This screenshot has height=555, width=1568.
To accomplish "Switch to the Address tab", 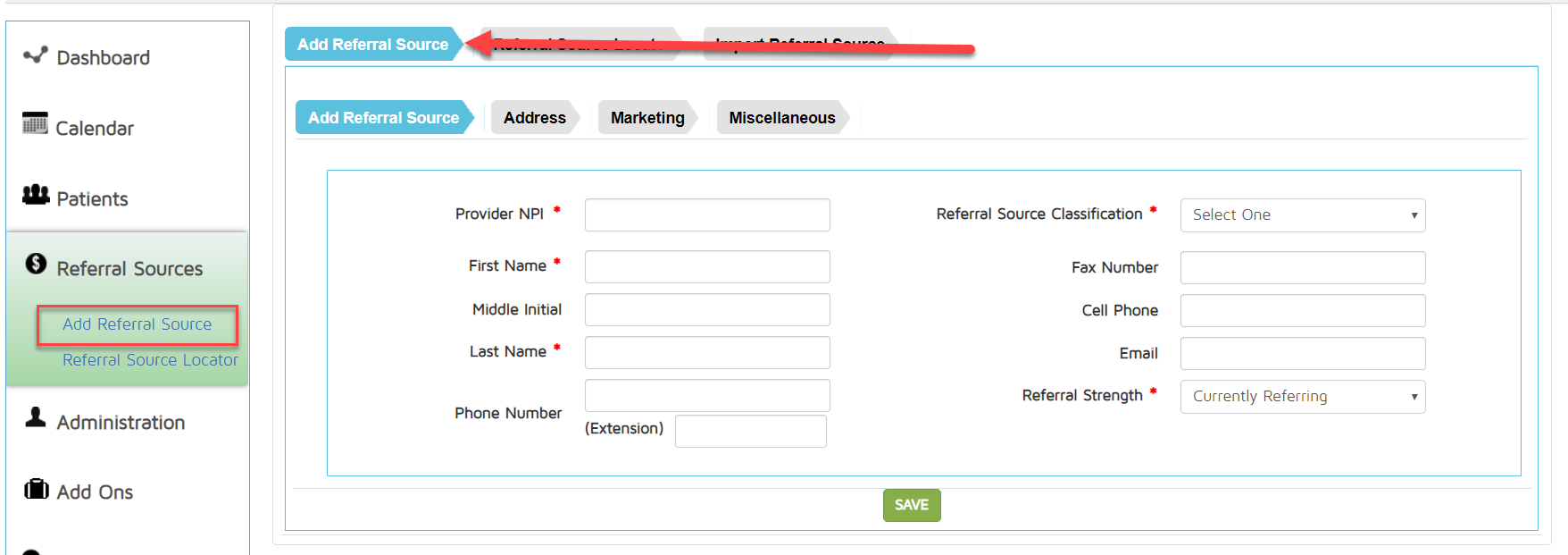I will point(534,118).
